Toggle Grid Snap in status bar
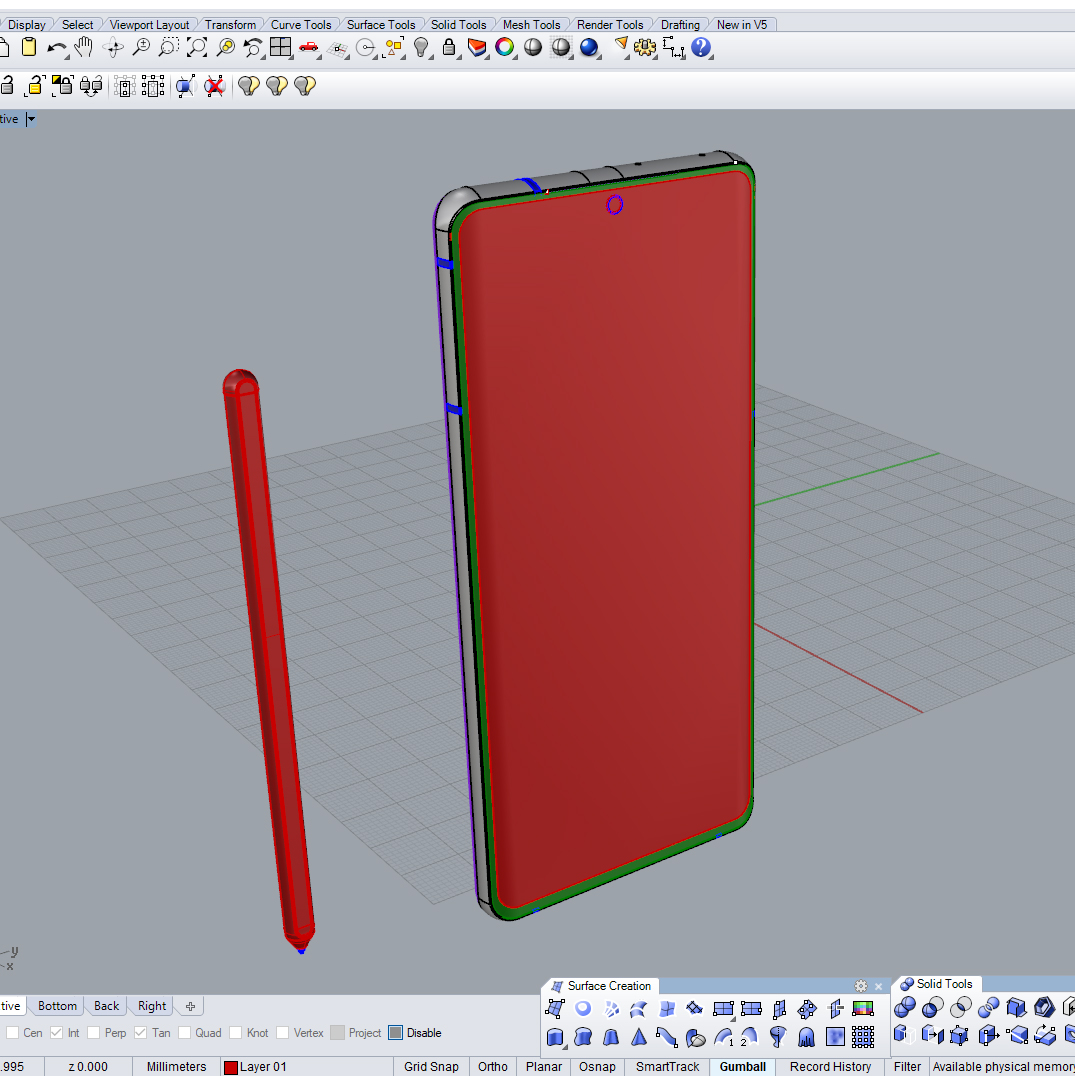The height and width of the screenshot is (1076, 1075). pyautogui.click(x=431, y=1067)
